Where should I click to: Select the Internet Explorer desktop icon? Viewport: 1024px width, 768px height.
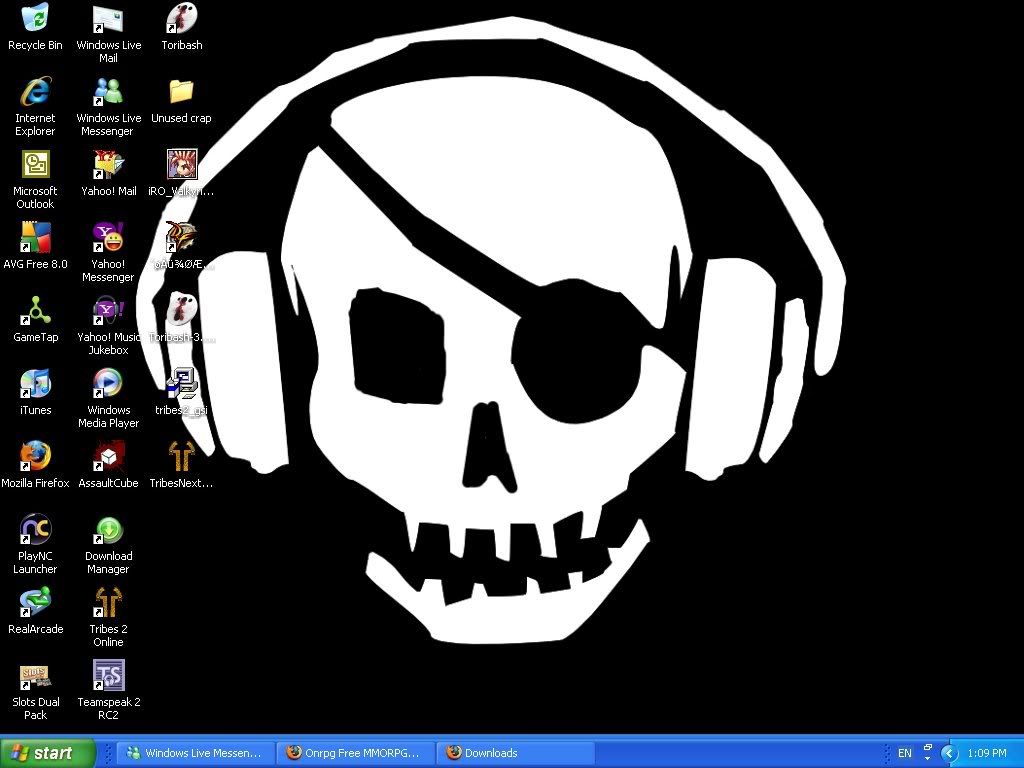tap(35, 92)
